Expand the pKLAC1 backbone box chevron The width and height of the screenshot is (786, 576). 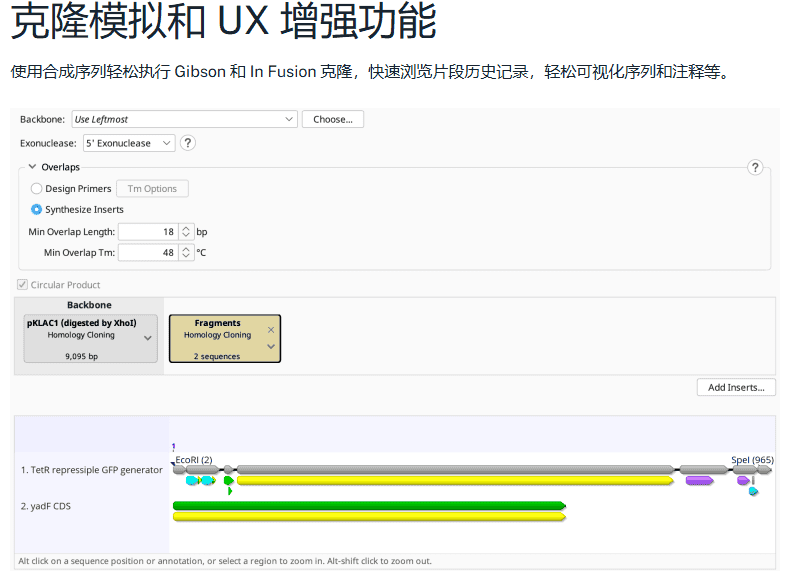click(x=148, y=338)
